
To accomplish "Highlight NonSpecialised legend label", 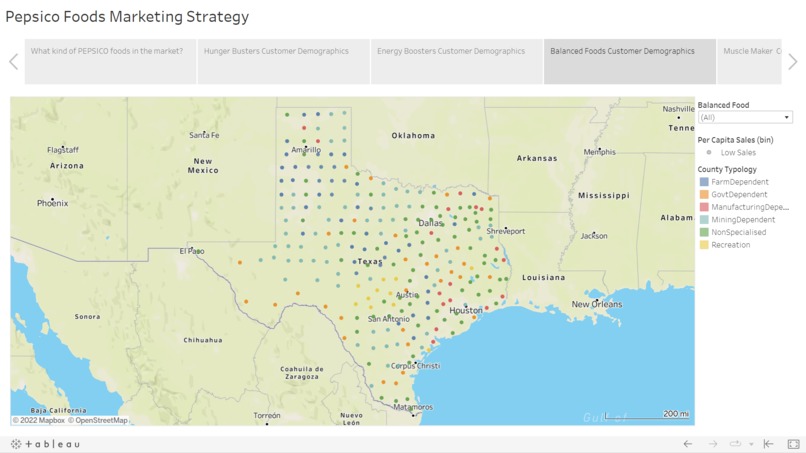I will [x=739, y=232].
